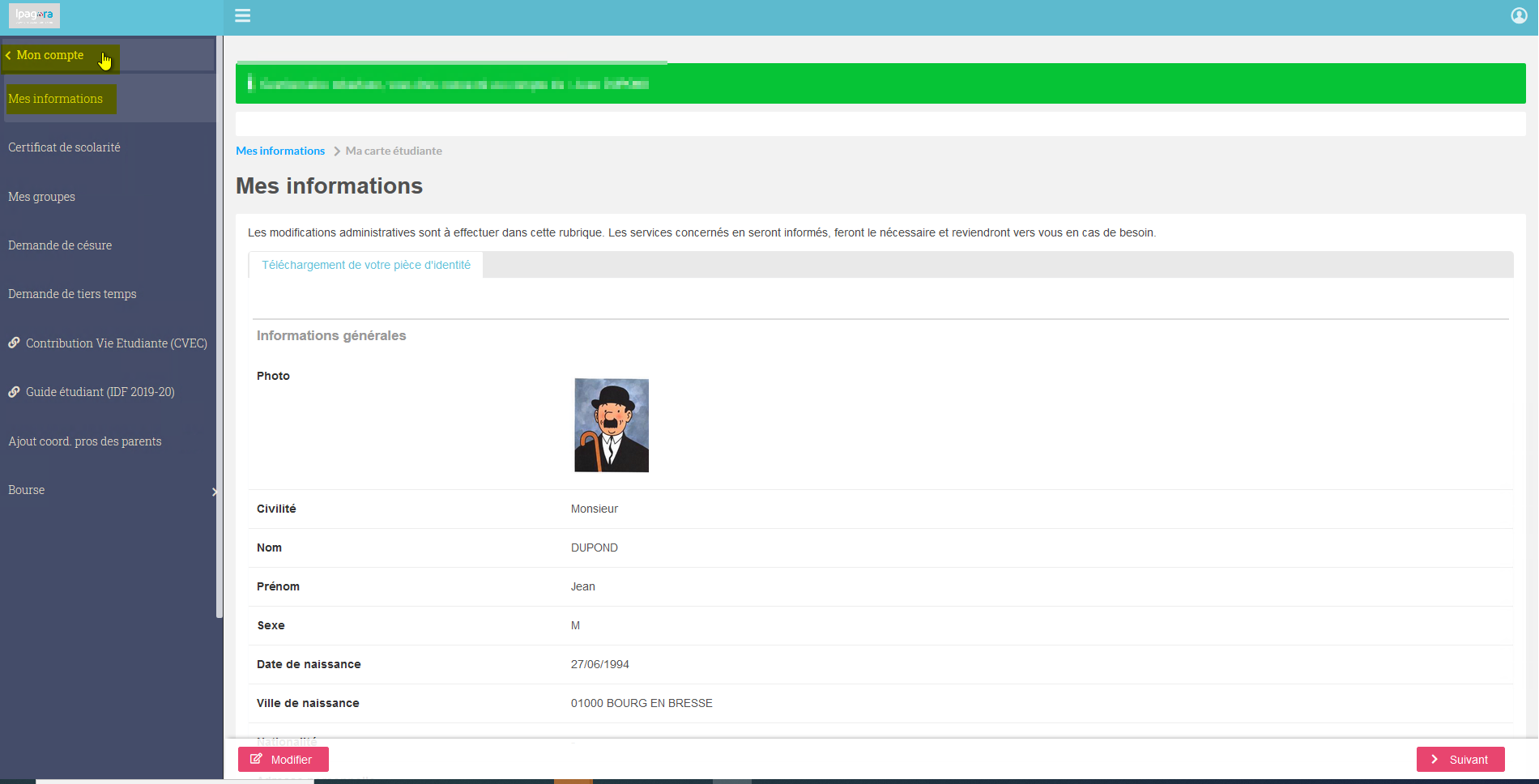1539x784 pixels.
Task: Click the Bourse submenu arrow
Action: [214, 492]
